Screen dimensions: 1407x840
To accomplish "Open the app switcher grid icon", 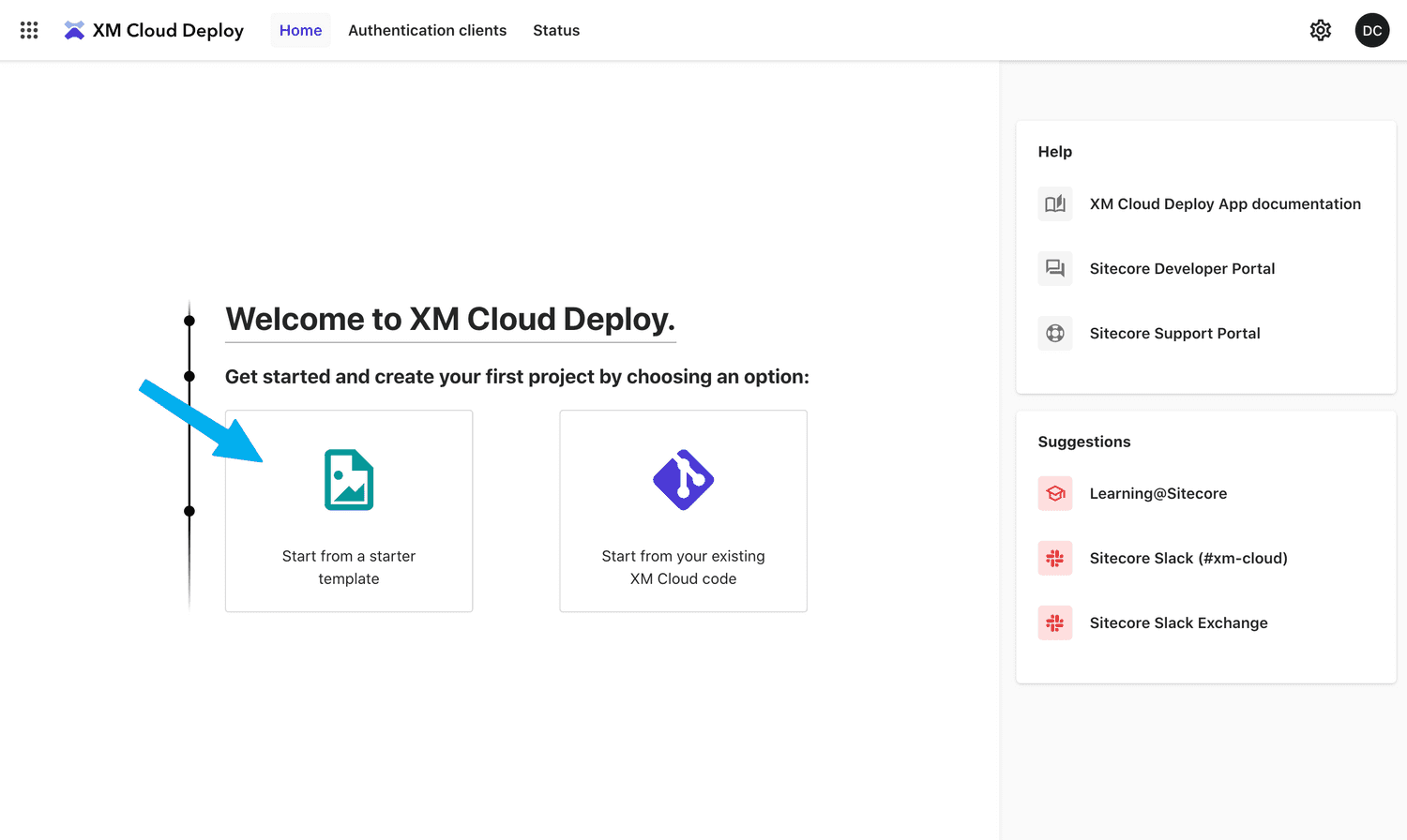I will tap(29, 30).
